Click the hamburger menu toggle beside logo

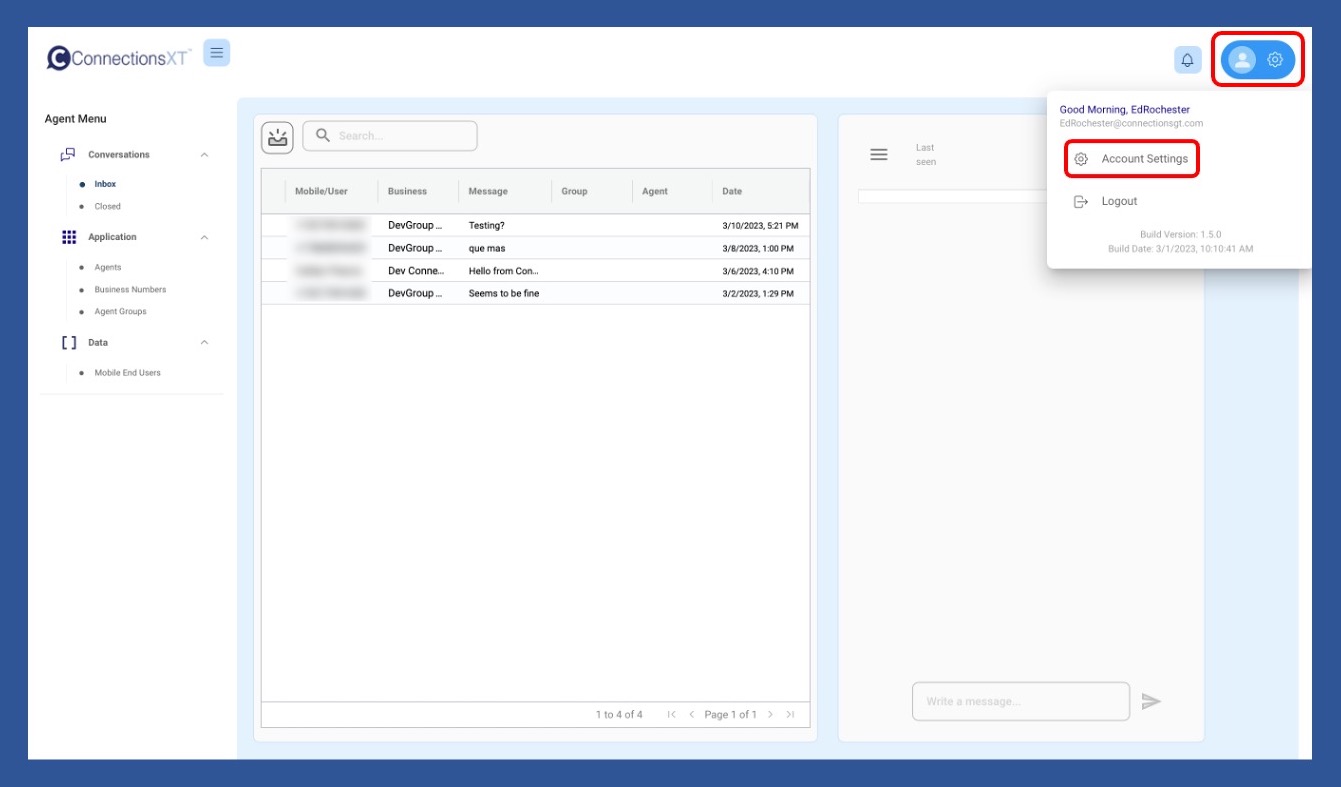216,53
